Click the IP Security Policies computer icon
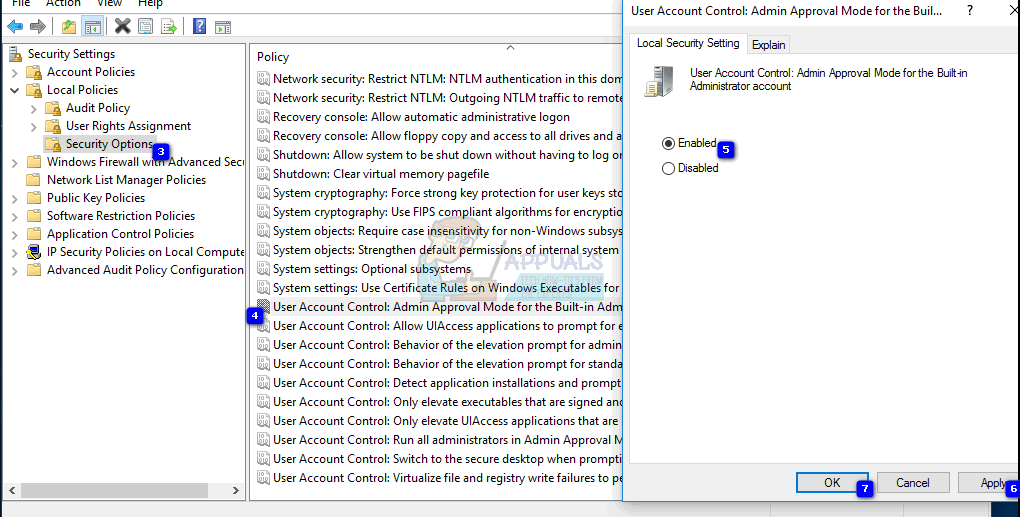1020x517 pixels. click(x=34, y=252)
